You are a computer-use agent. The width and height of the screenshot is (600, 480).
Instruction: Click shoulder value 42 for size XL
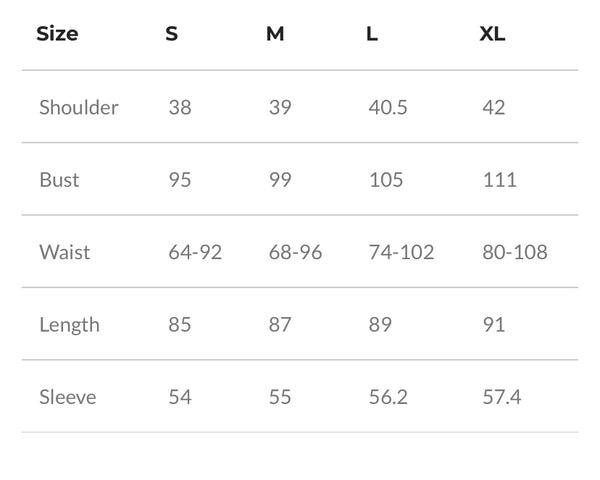(x=494, y=107)
